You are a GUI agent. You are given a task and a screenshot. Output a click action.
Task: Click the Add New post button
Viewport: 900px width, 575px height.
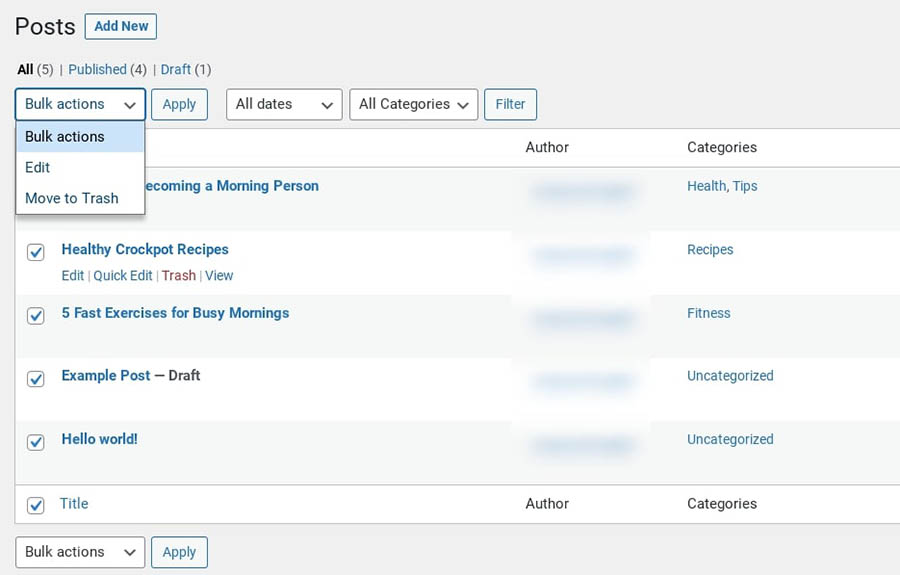point(120,26)
